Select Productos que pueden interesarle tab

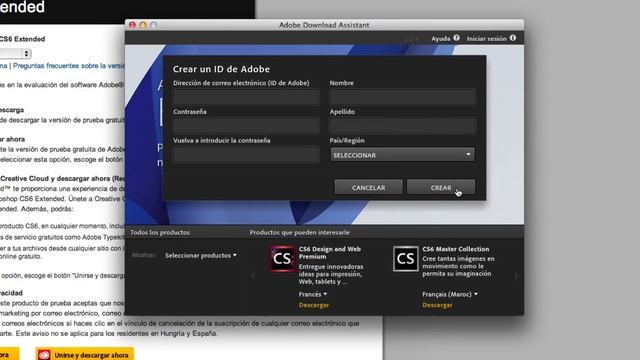[x=300, y=232]
